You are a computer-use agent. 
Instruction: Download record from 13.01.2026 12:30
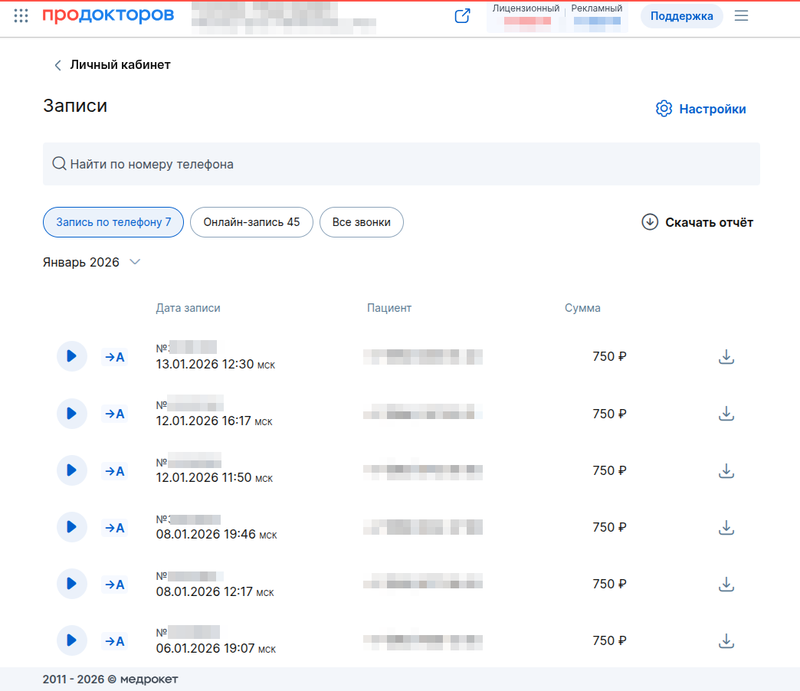(x=727, y=356)
